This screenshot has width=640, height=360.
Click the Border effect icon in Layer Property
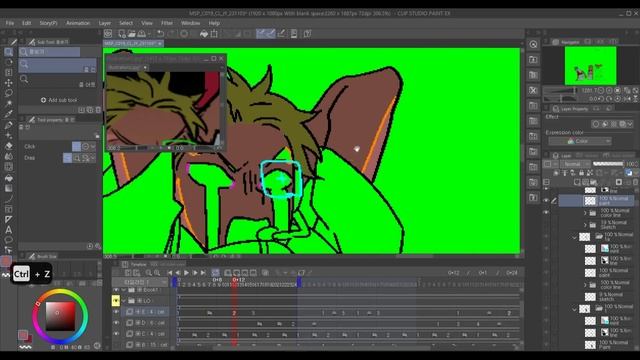click(x=596, y=124)
